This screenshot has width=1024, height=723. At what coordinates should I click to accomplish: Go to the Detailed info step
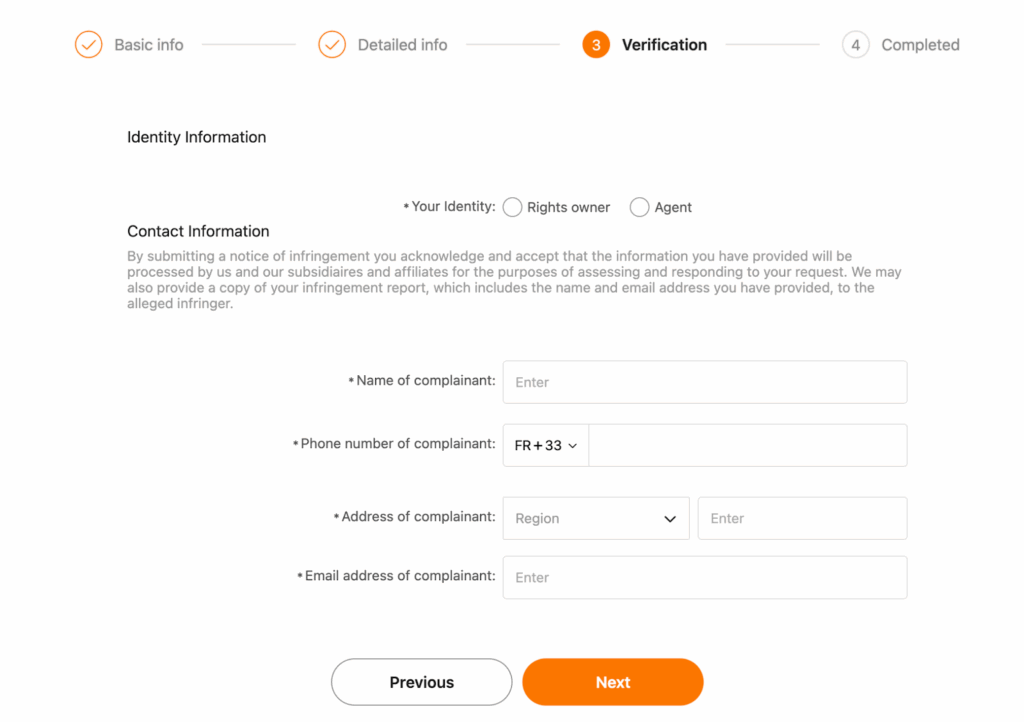pos(402,44)
